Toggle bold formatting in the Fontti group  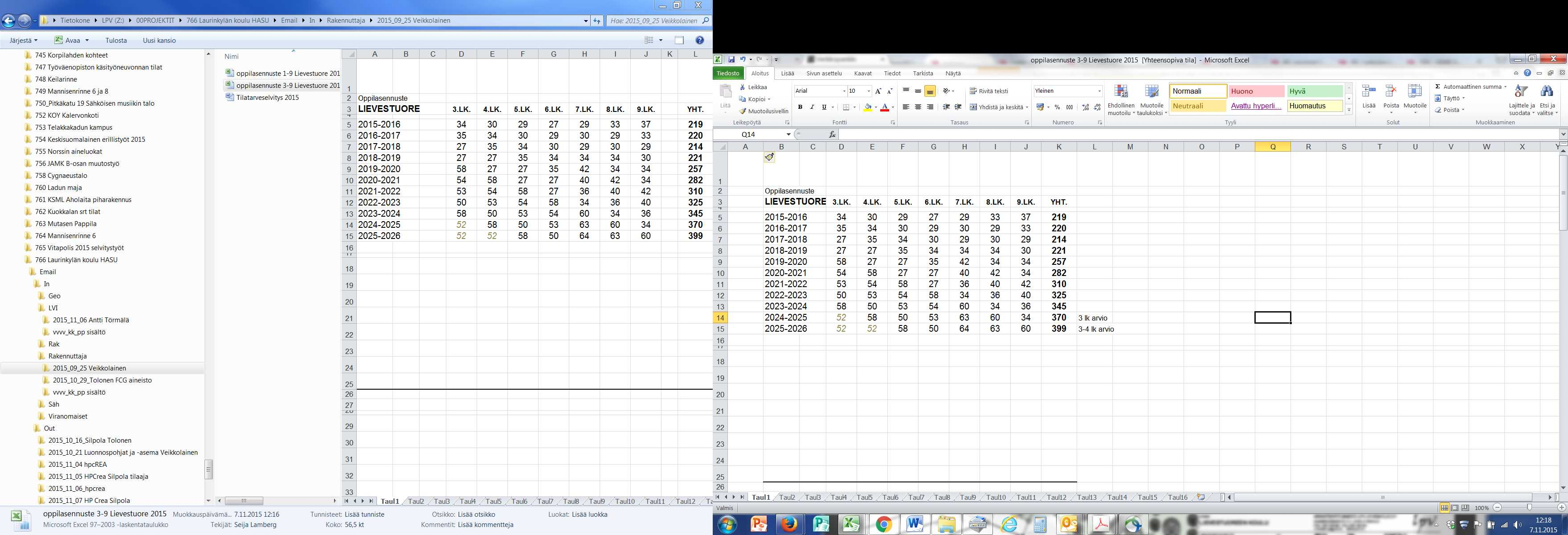point(800,107)
